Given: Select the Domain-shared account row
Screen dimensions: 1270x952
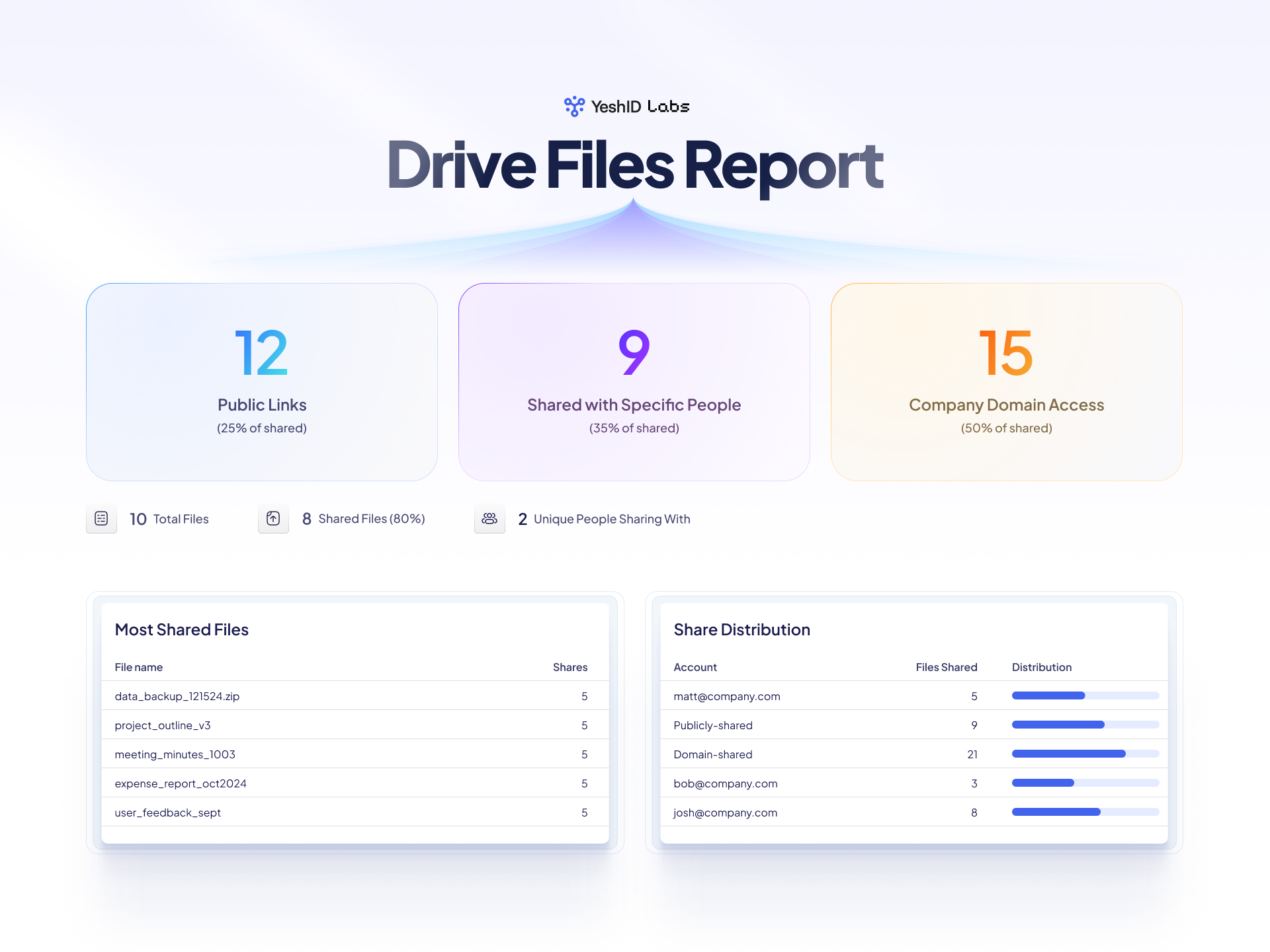Looking at the screenshot, I should [914, 754].
